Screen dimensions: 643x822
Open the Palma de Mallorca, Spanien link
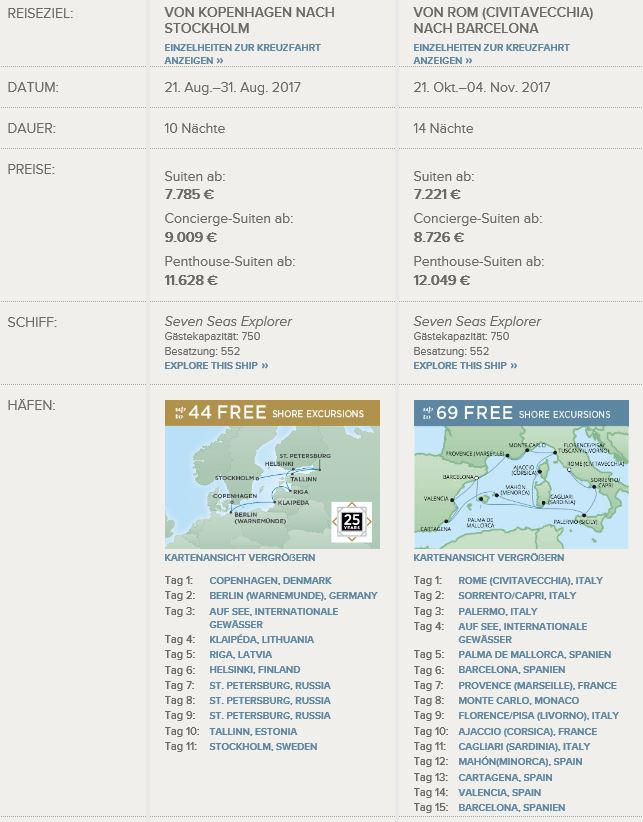(x=534, y=655)
